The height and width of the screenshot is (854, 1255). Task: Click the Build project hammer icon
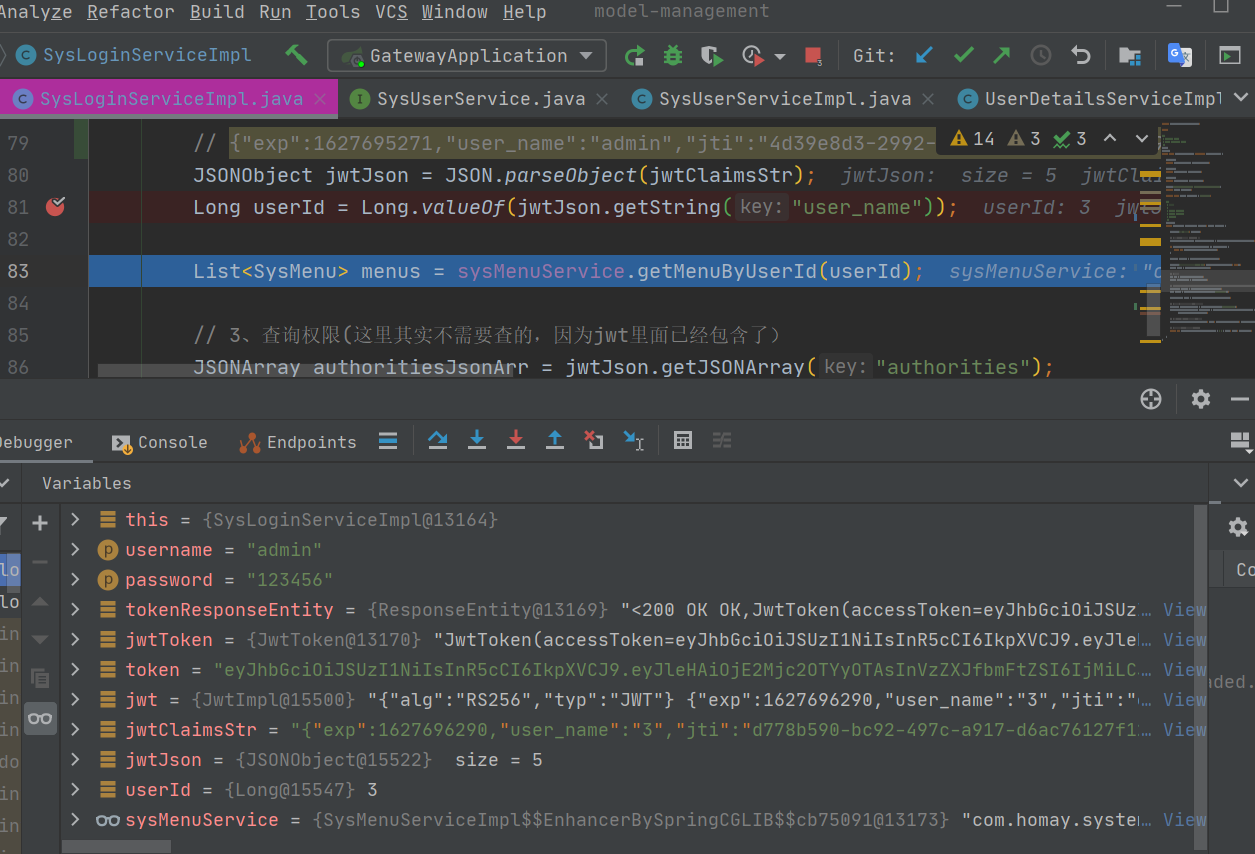(x=296, y=55)
